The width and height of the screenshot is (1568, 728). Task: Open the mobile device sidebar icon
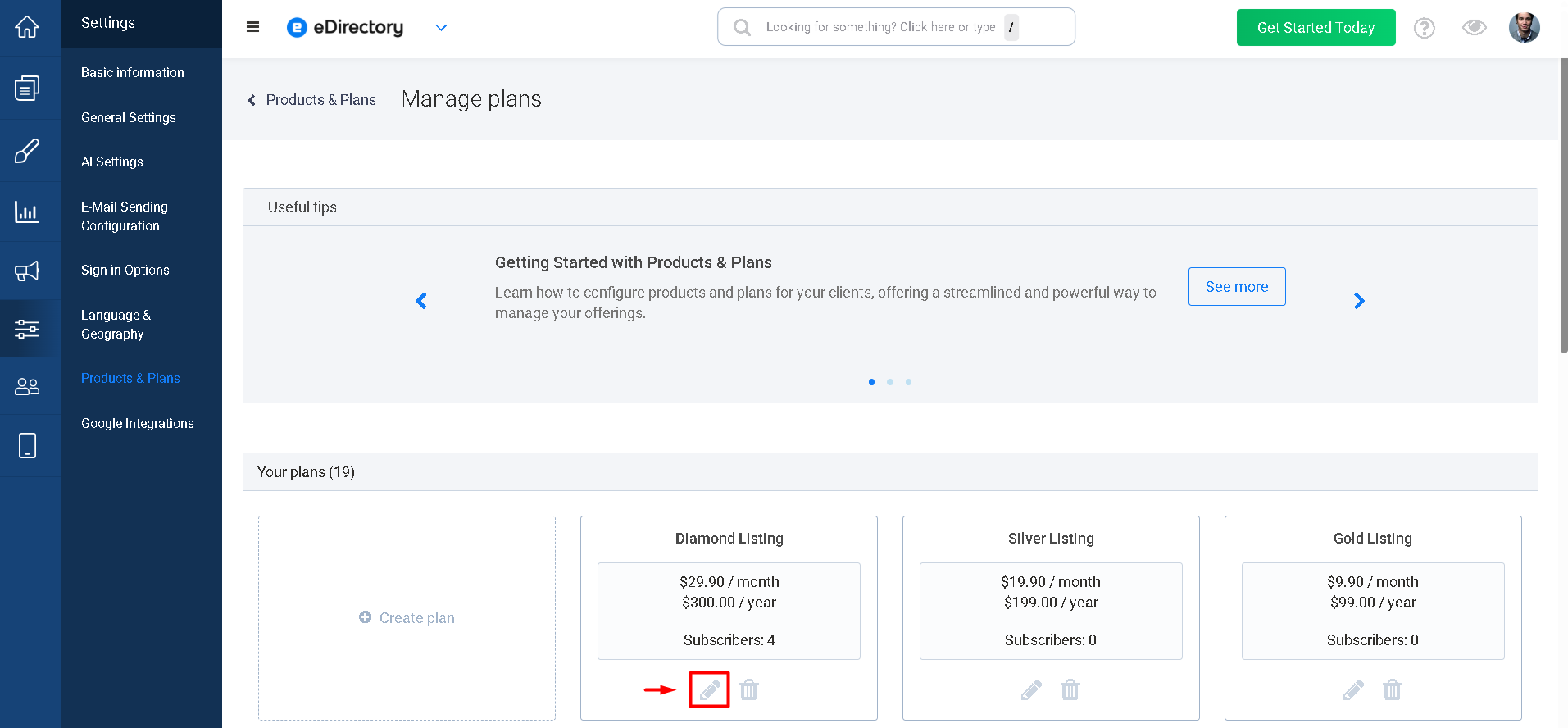tap(27, 445)
